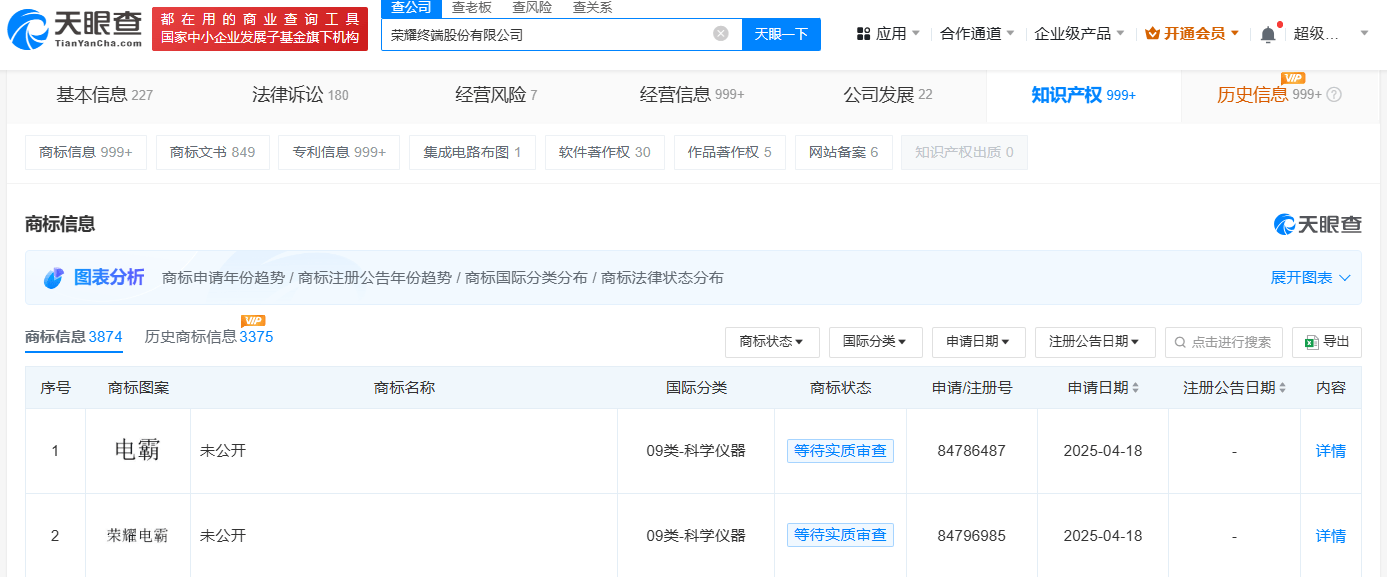Image resolution: width=1387 pixels, height=577 pixels.
Task: Click the help icon beside 历史信息
Action: 1334,95
